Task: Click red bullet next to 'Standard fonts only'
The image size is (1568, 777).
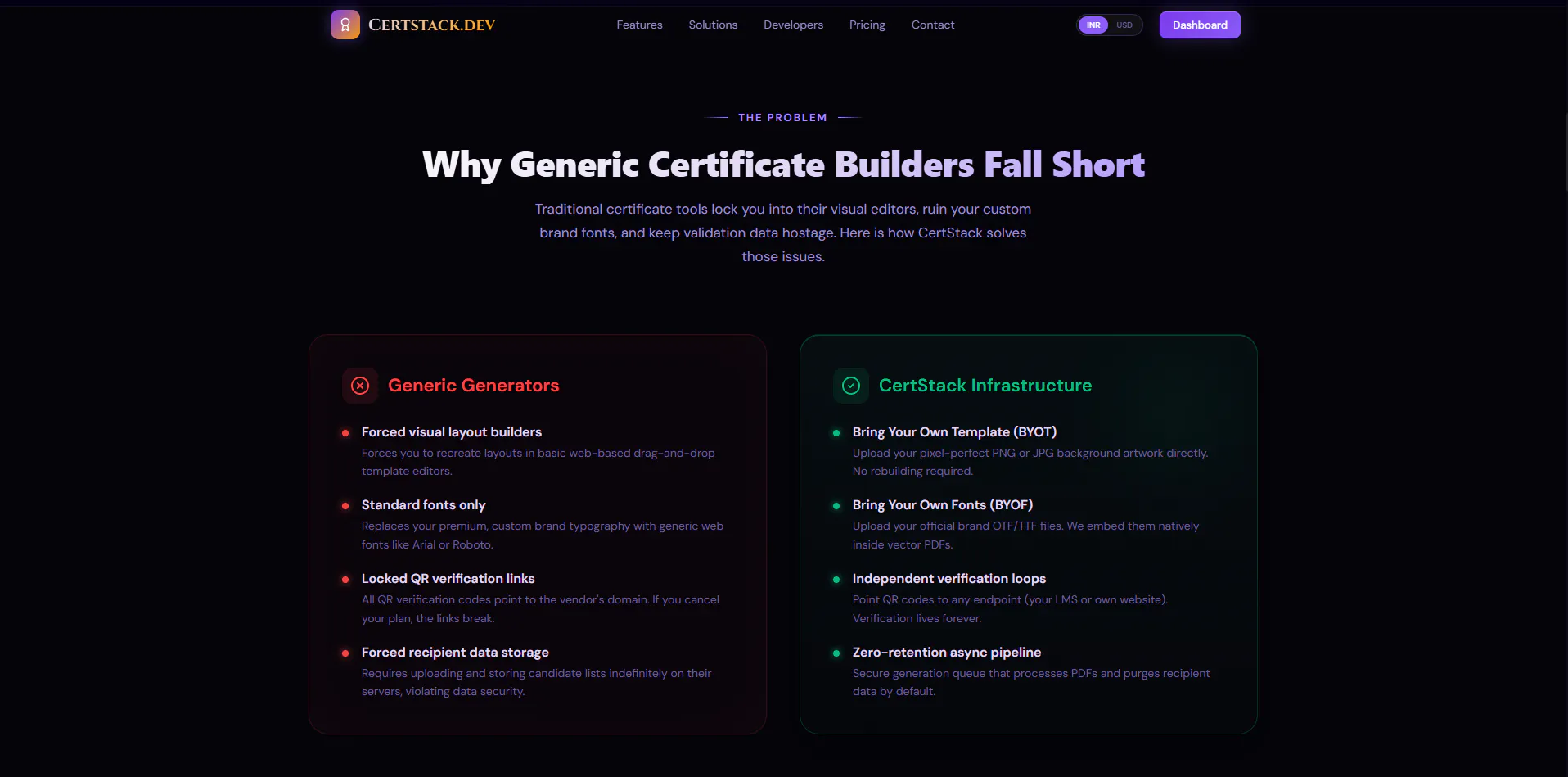Action: (x=345, y=506)
